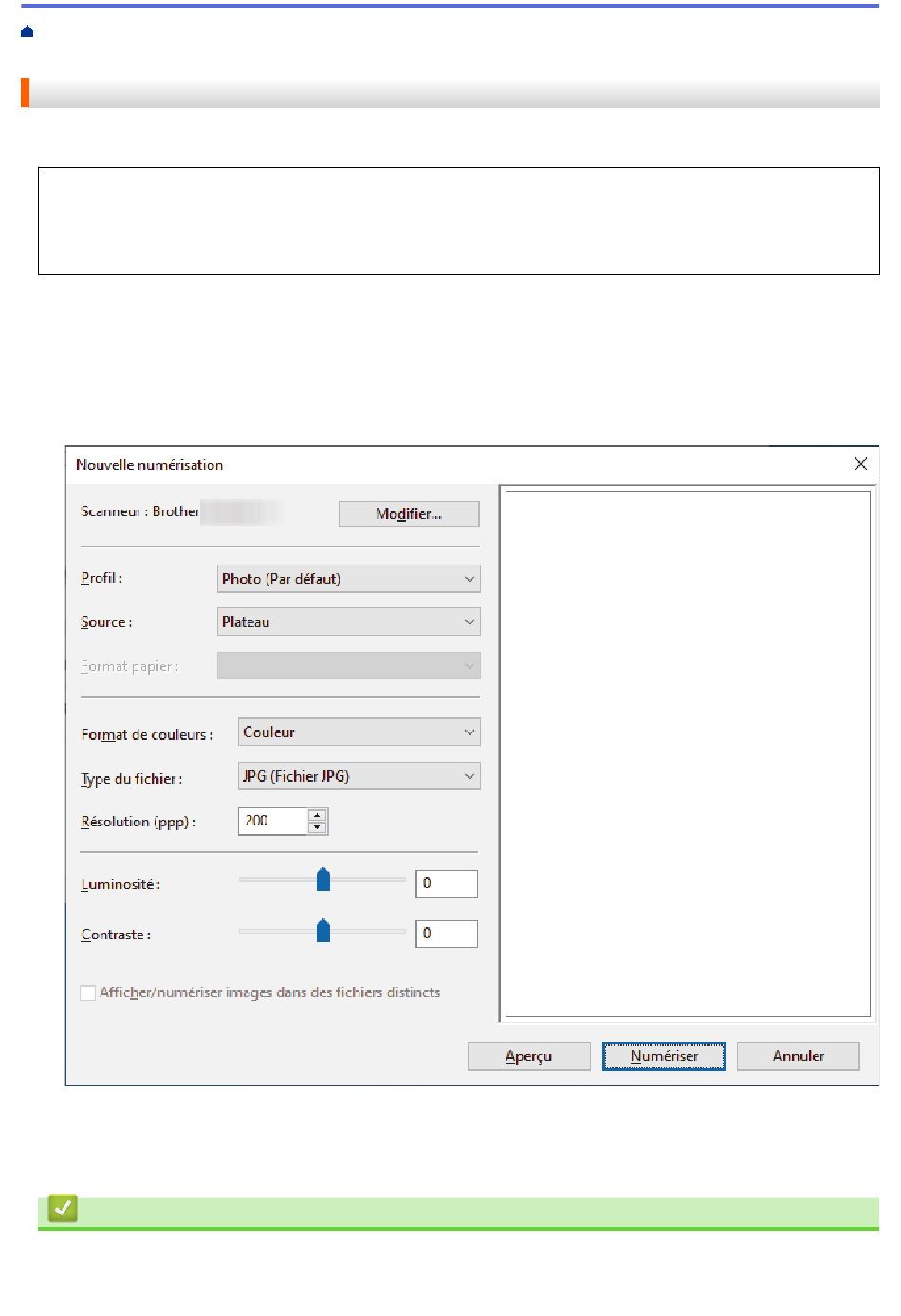Expand the Format de couleurs dropdown
The height and width of the screenshot is (1316, 901).
[359, 732]
